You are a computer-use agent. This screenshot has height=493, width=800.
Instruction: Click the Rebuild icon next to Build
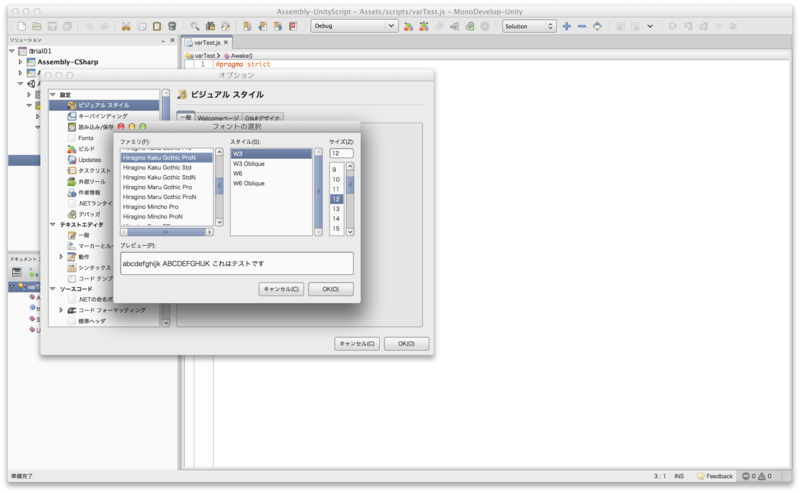click(423, 26)
